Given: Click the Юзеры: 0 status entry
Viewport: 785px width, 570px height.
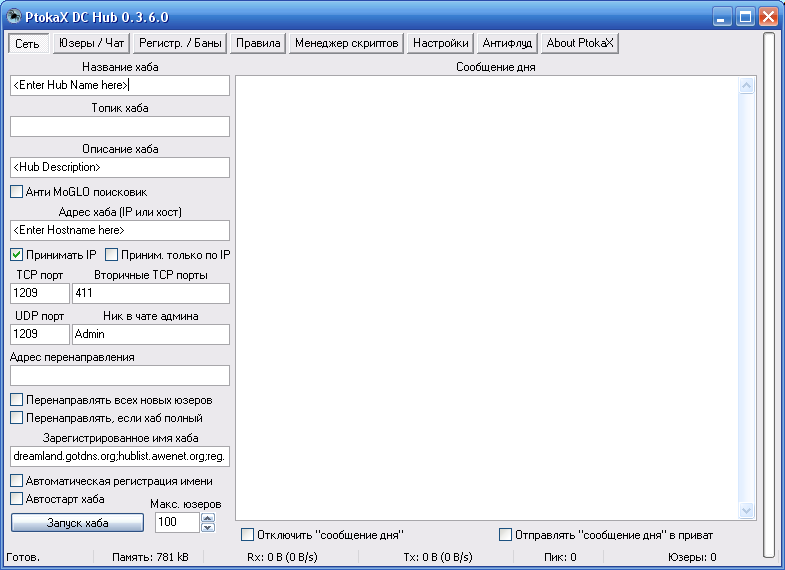Looking at the screenshot, I should click(692, 557).
